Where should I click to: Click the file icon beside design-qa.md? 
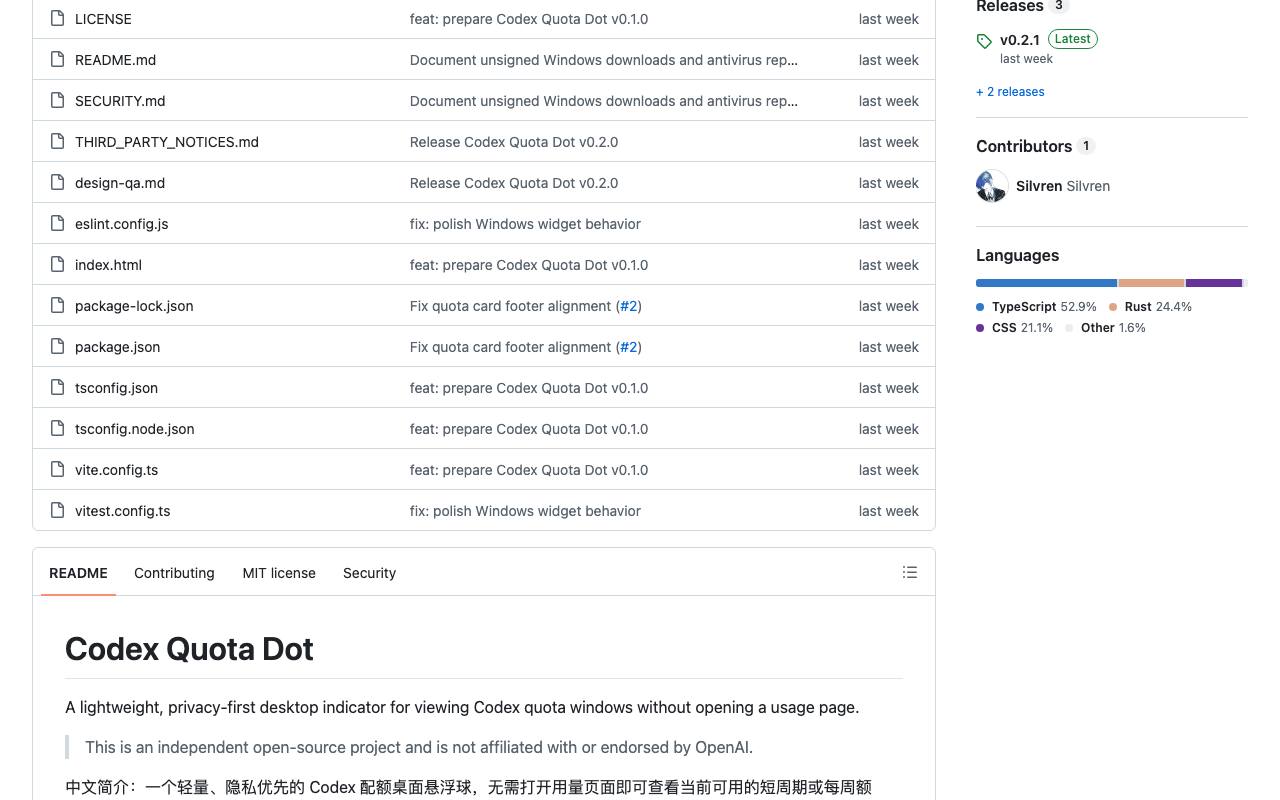(57, 183)
